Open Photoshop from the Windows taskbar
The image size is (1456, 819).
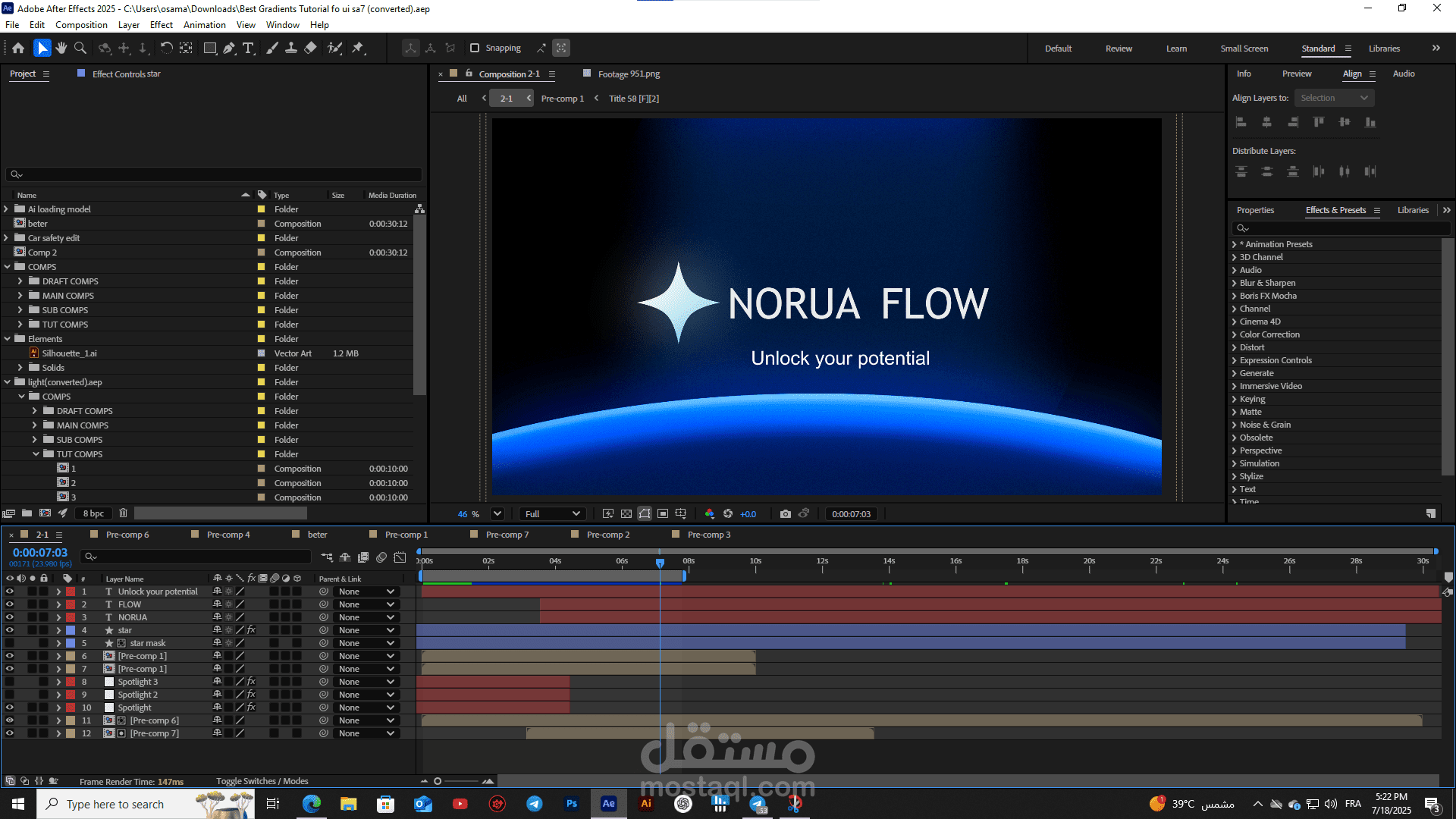pyautogui.click(x=572, y=804)
